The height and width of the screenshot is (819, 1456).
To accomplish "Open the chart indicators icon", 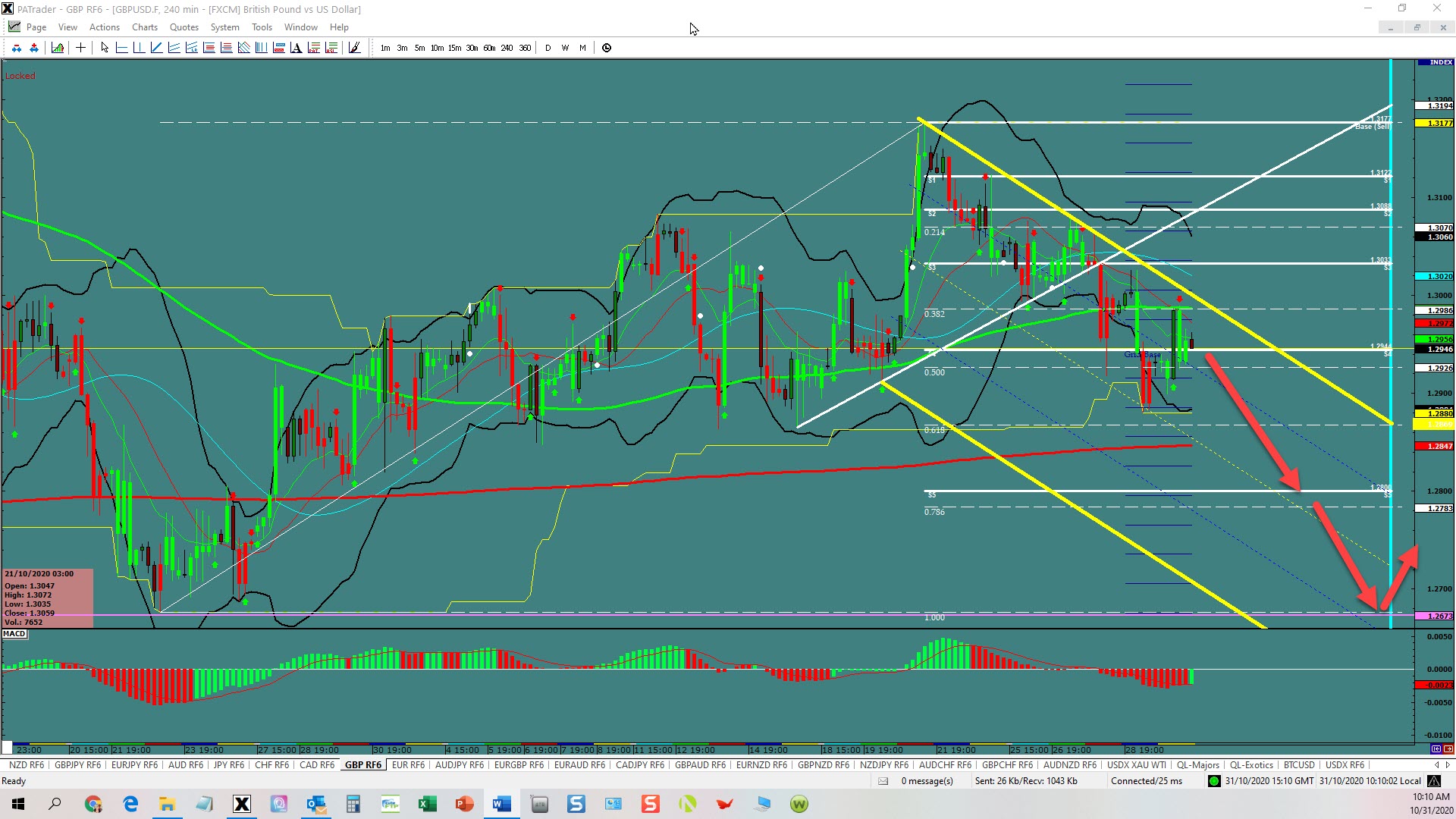I will pos(58,48).
